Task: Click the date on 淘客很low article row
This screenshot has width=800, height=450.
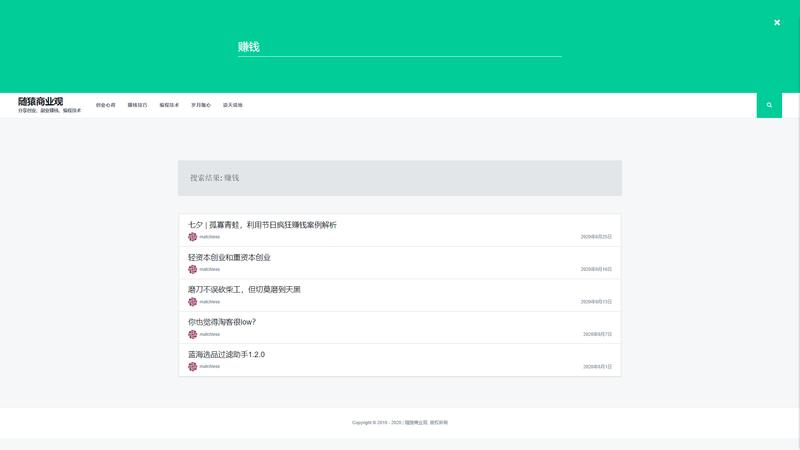Action: [x=597, y=334]
